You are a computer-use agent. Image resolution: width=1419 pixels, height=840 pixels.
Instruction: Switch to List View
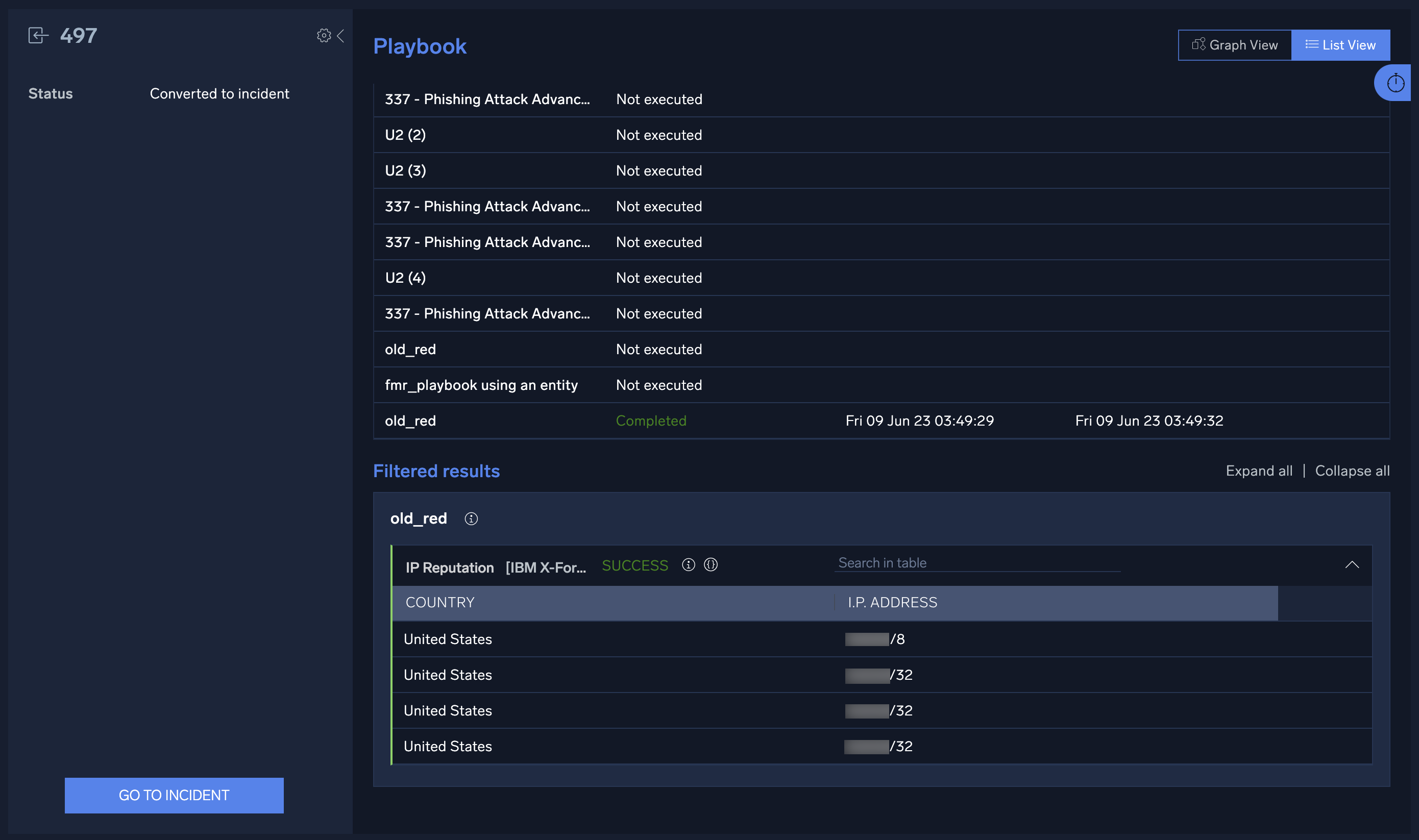click(x=1340, y=45)
